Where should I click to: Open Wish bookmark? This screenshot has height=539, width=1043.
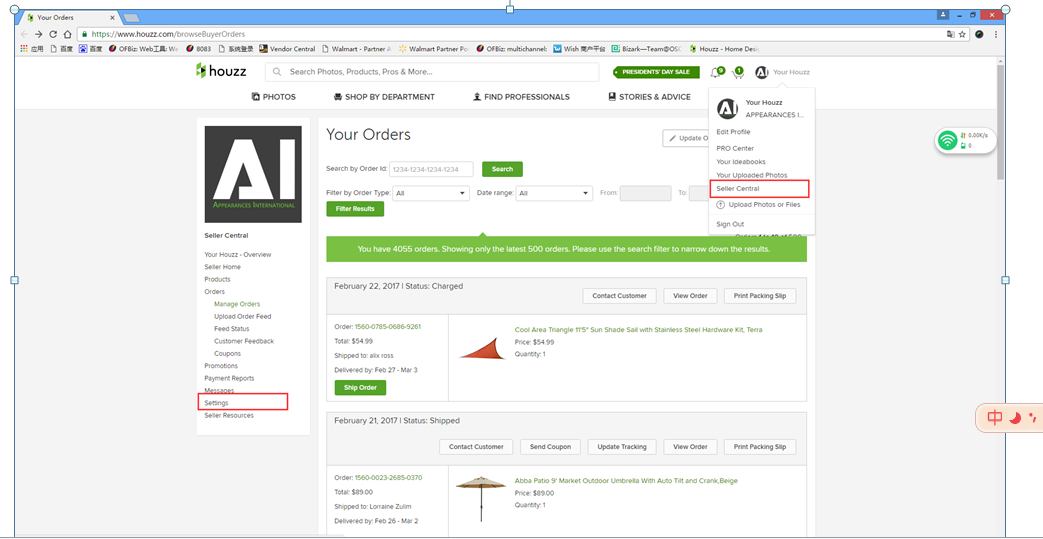(579, 49)
